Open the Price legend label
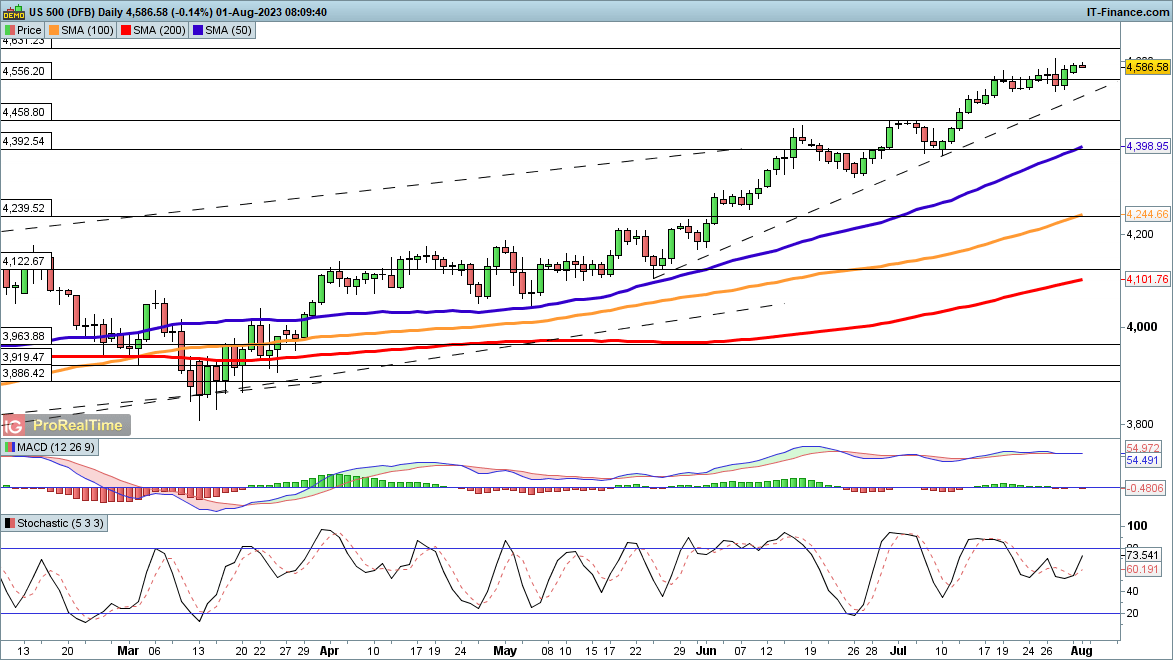The height and width of the screenshot is (660, 1173). 29,31
